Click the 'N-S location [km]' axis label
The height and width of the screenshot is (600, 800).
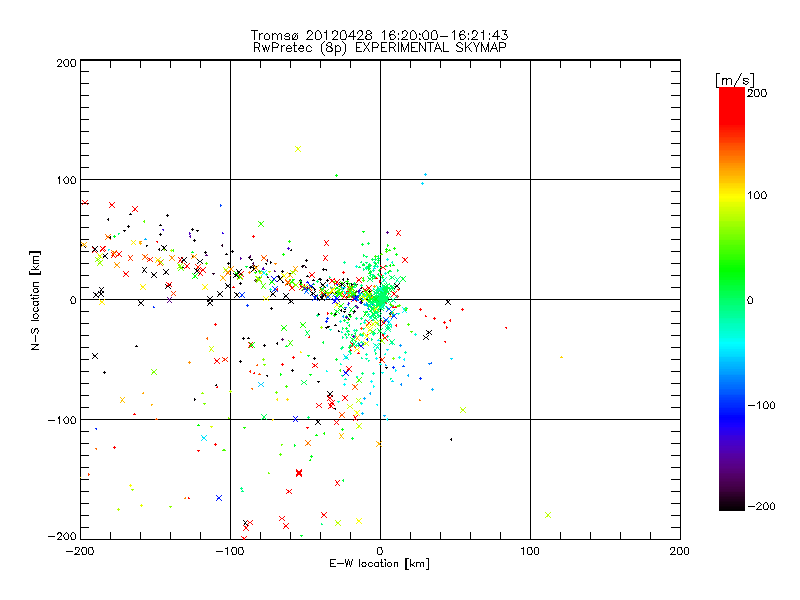35,300
